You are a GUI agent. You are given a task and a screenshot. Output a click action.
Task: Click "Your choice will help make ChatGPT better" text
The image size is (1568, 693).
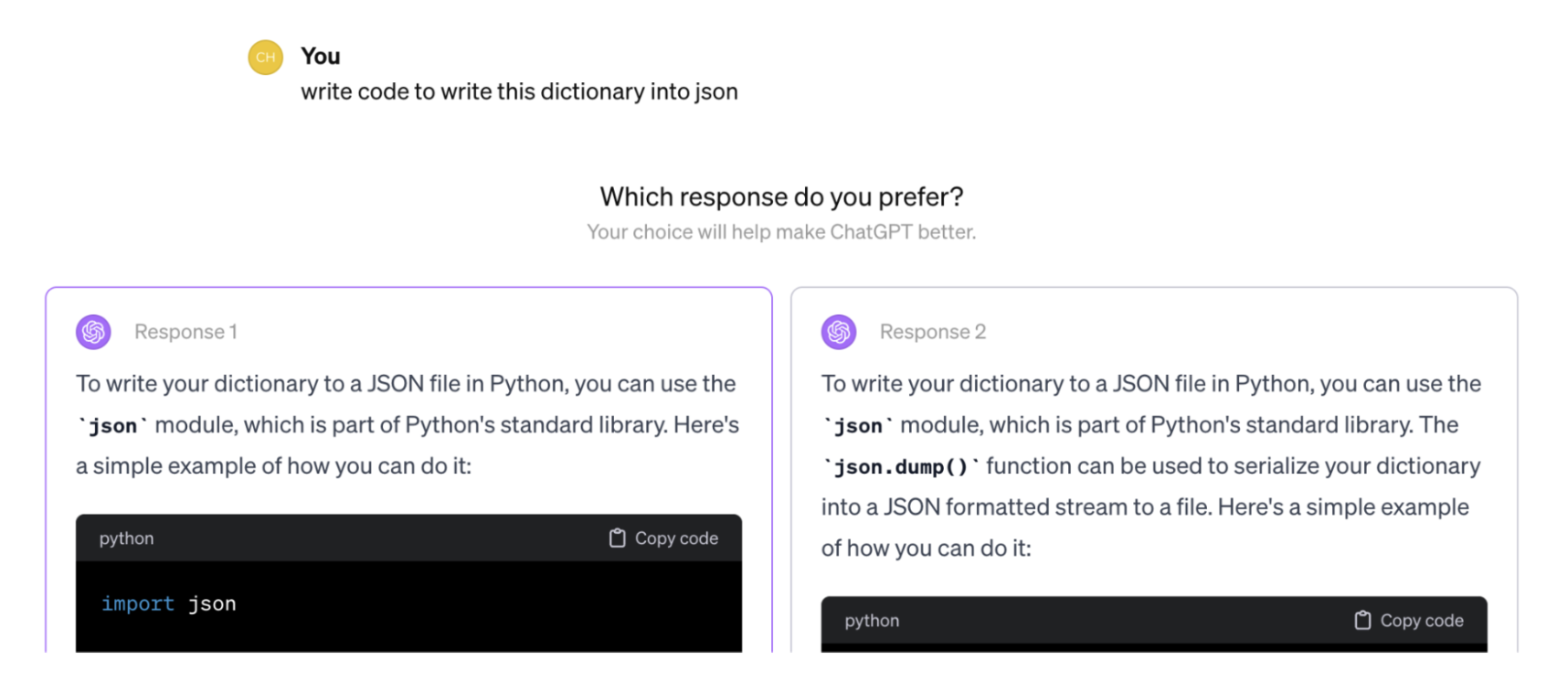tap(781, 232)
